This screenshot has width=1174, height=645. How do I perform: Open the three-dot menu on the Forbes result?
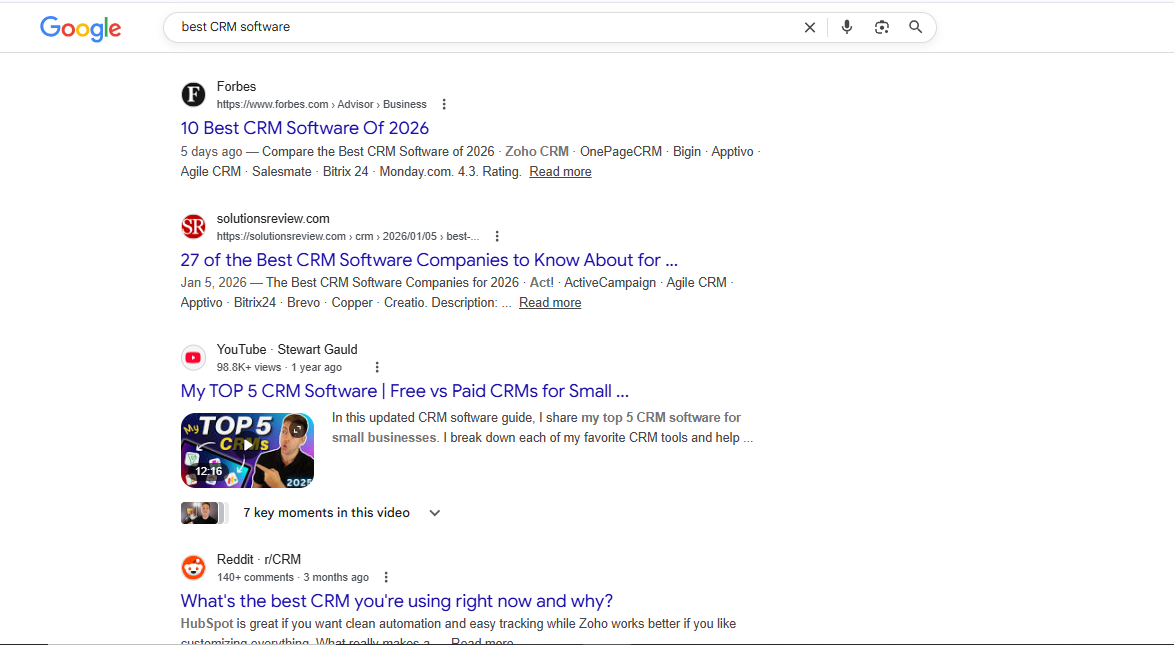point(444,103)
